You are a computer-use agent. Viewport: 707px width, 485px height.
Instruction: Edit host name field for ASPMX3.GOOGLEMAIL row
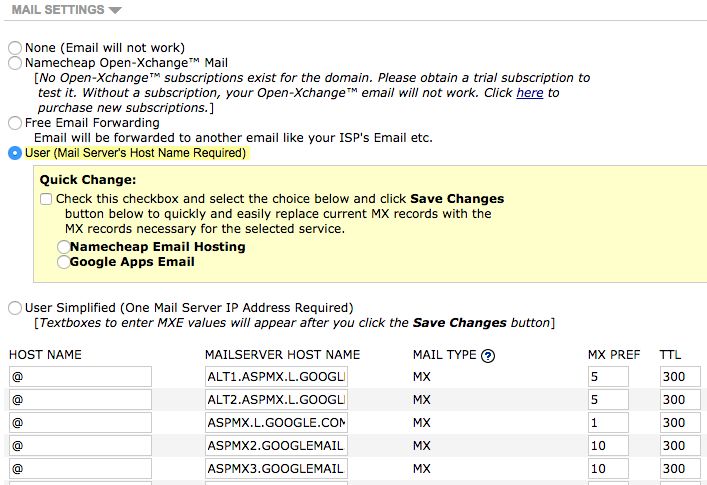click(80, 469)
